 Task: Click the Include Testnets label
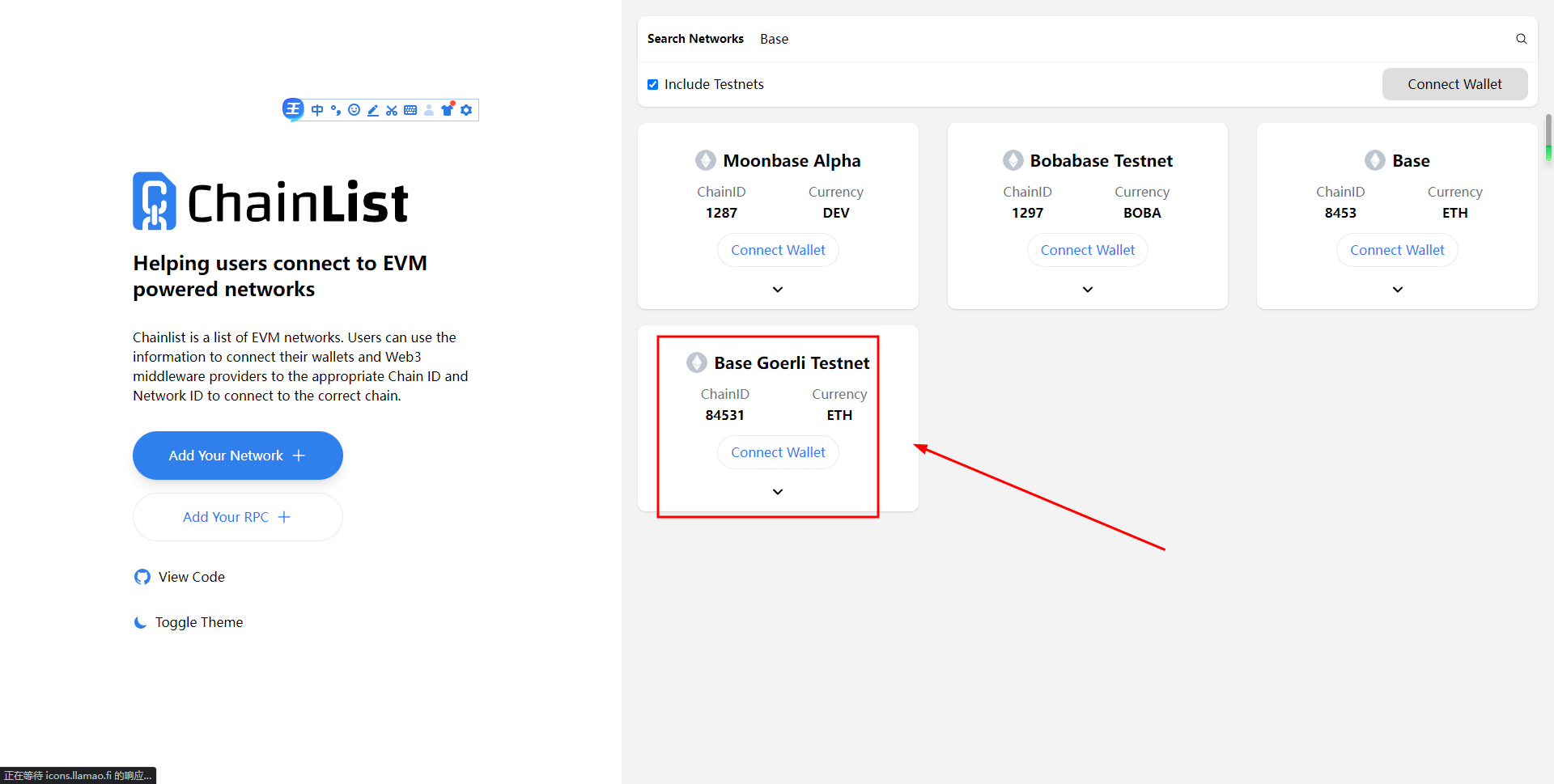714,84
